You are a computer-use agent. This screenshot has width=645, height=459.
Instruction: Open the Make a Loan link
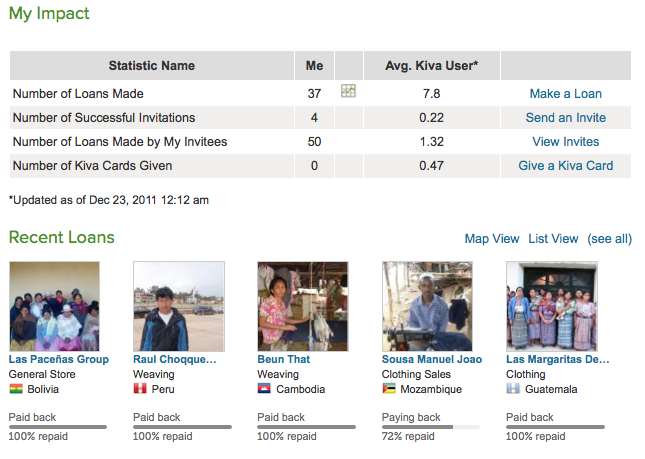click(x=566, y=94)
